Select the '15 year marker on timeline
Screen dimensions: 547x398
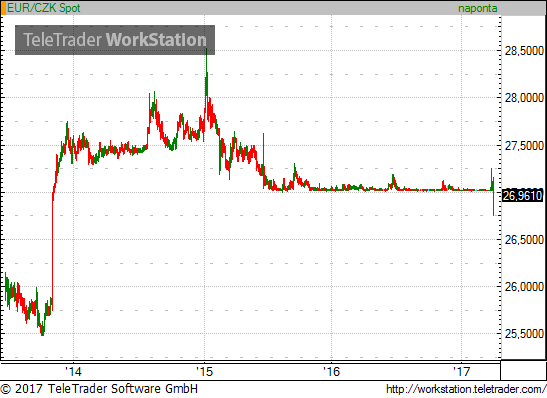pyautogui.click(x=204, y=371)
